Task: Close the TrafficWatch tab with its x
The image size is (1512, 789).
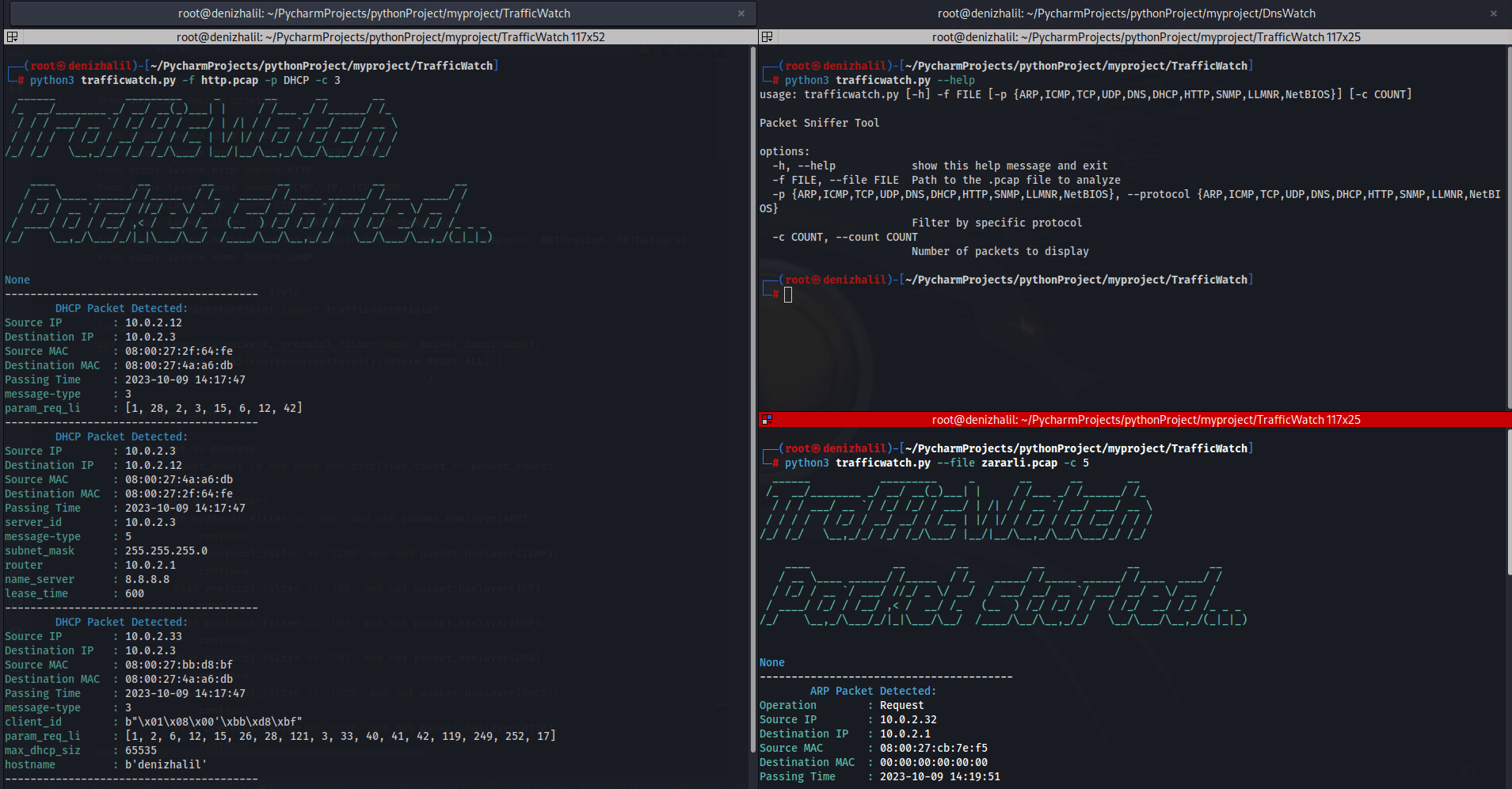Action: click(x=741, y=13)
